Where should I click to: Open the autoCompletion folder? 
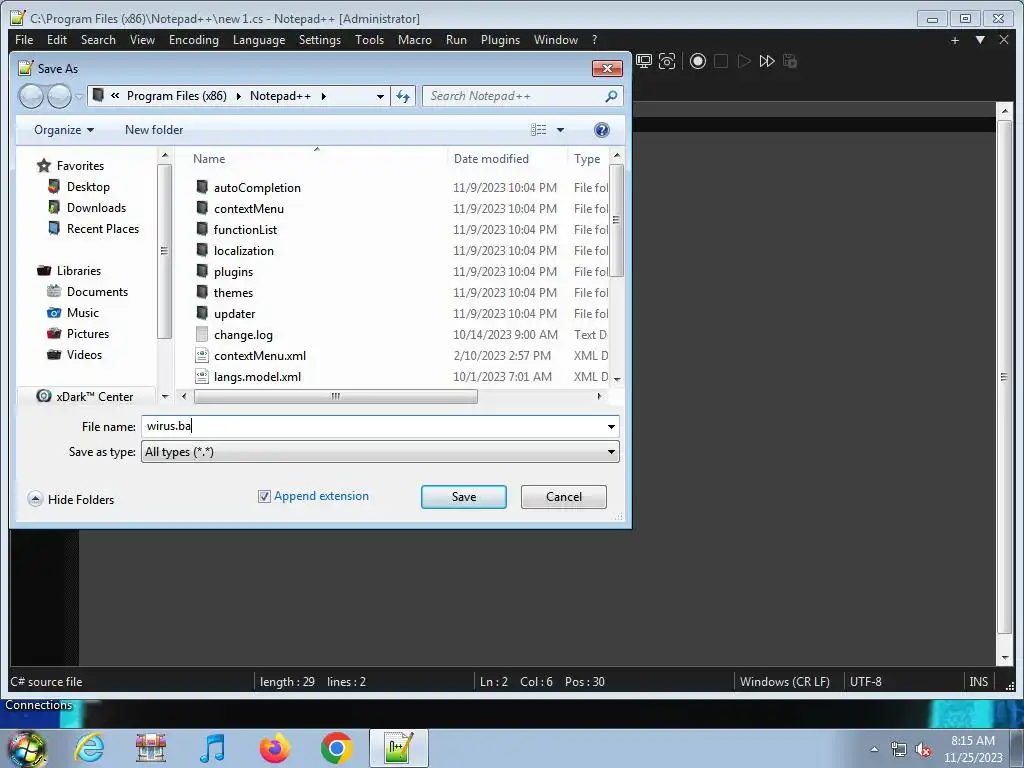257,187
